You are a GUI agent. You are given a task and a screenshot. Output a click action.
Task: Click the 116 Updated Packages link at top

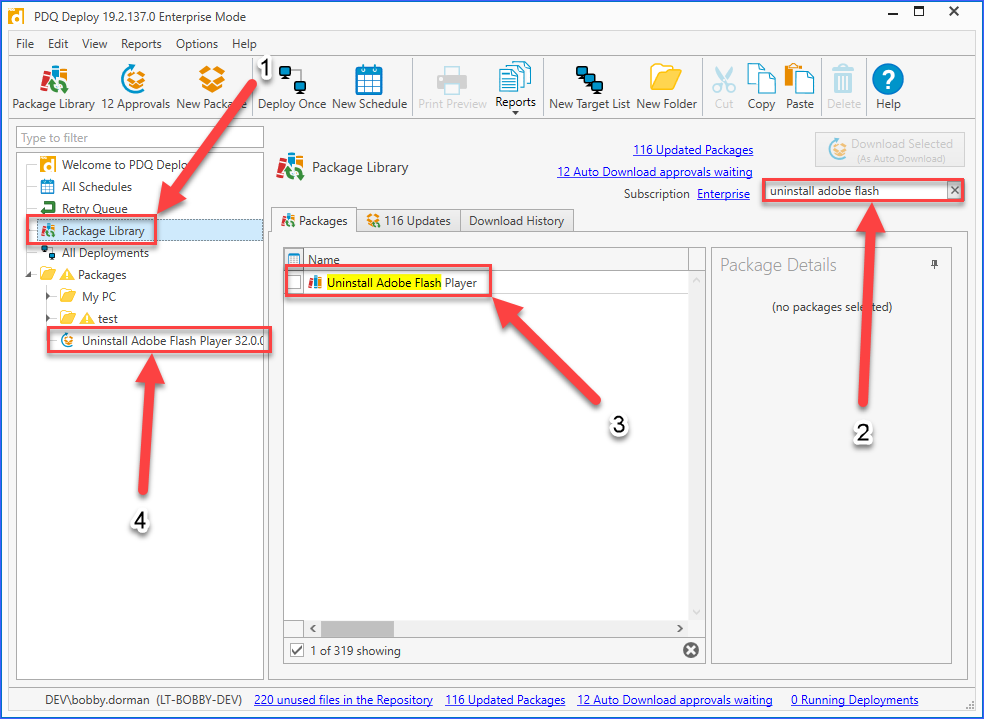693,150
